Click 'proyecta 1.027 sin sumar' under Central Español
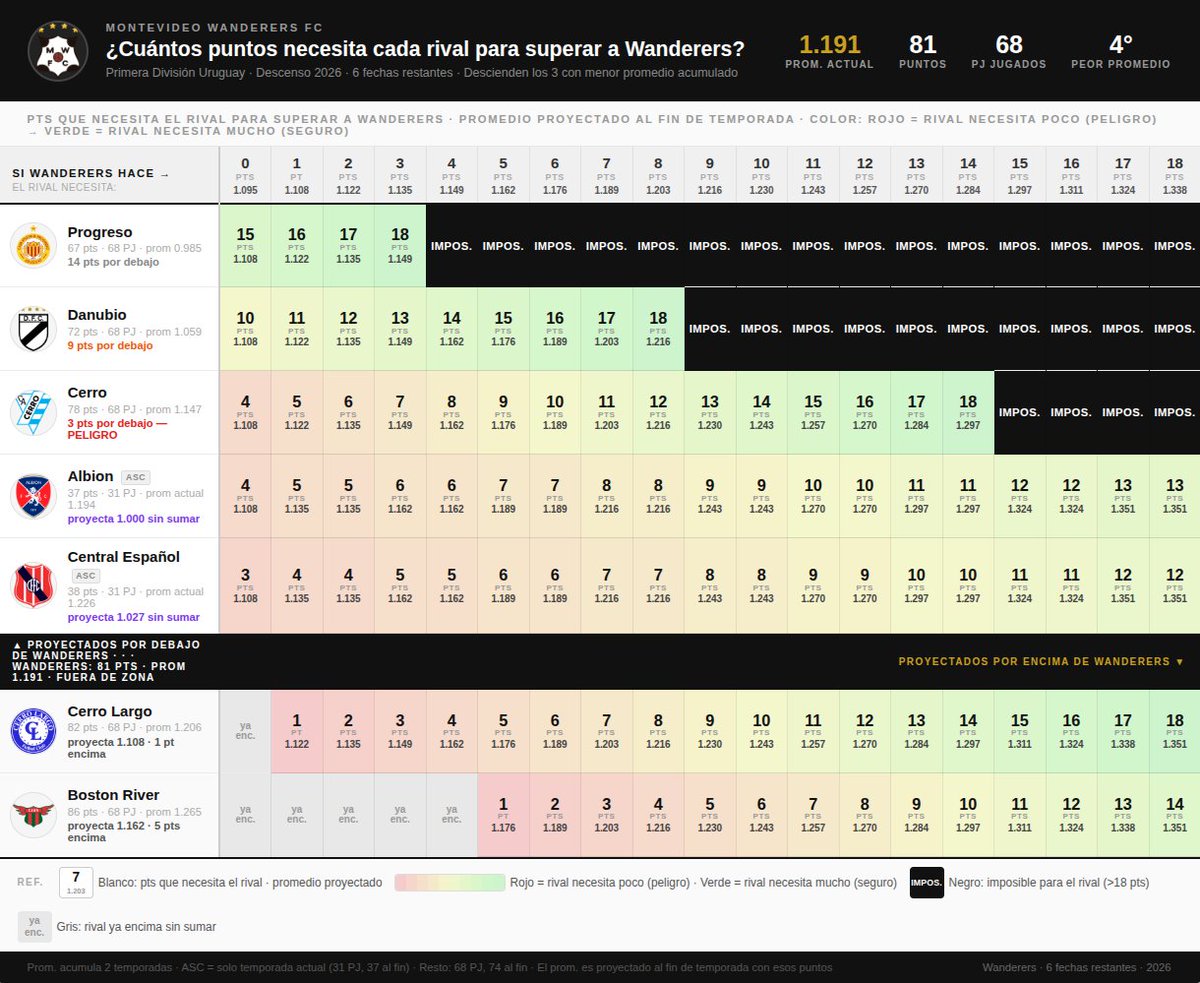 click(133, 617)
